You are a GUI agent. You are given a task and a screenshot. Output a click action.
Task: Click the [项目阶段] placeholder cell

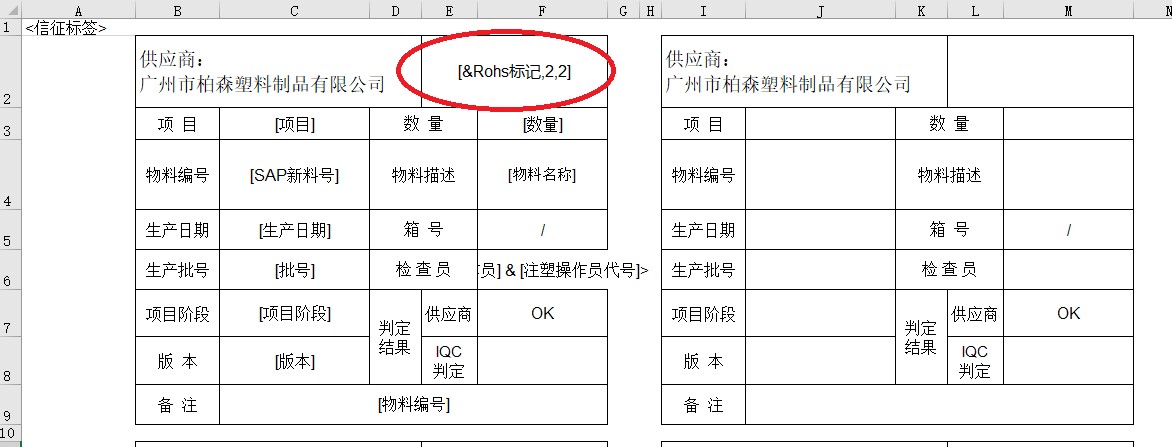(294, 313)
